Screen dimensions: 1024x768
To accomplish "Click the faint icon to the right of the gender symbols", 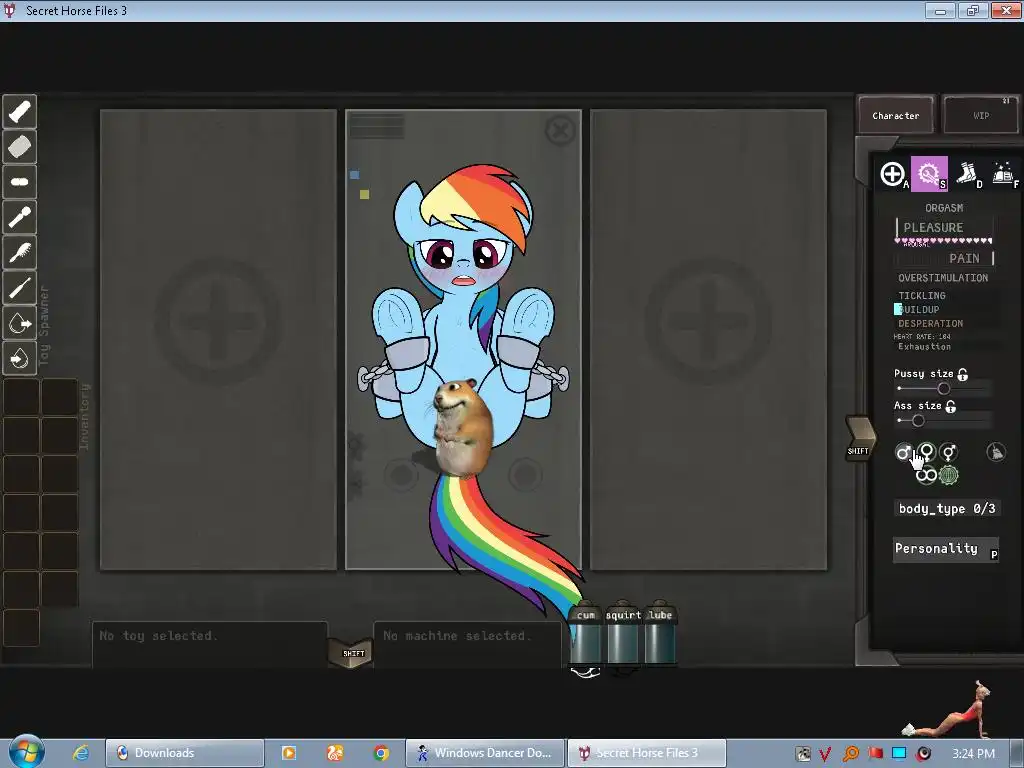I will click(x=996, y=452).
